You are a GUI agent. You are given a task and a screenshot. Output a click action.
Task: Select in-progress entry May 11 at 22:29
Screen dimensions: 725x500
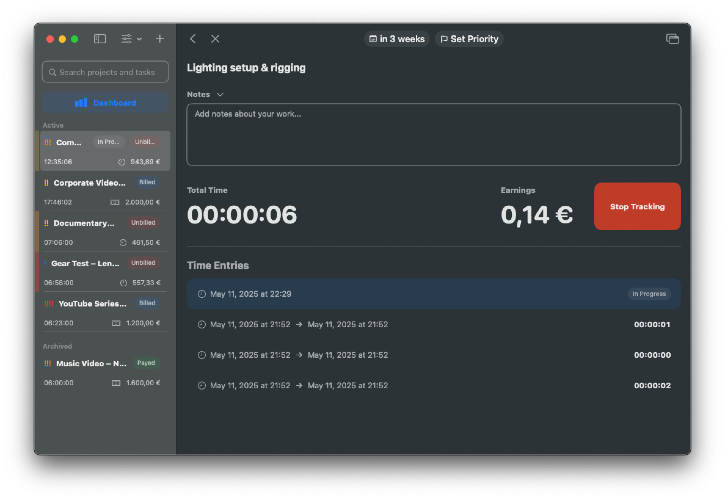coord(433,294)
